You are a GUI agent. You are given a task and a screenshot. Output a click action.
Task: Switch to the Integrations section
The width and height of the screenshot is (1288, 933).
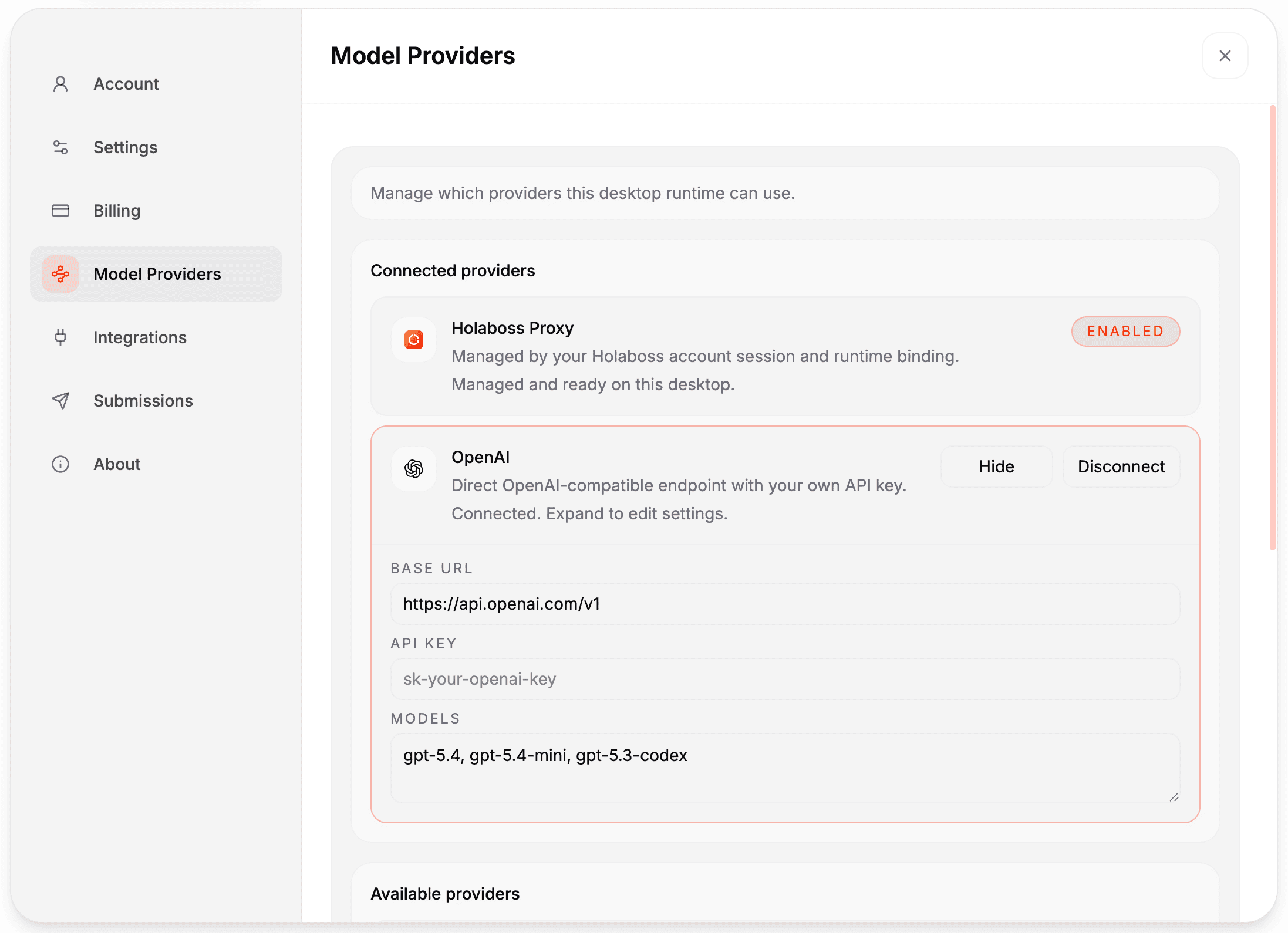[x=140, y=337]
